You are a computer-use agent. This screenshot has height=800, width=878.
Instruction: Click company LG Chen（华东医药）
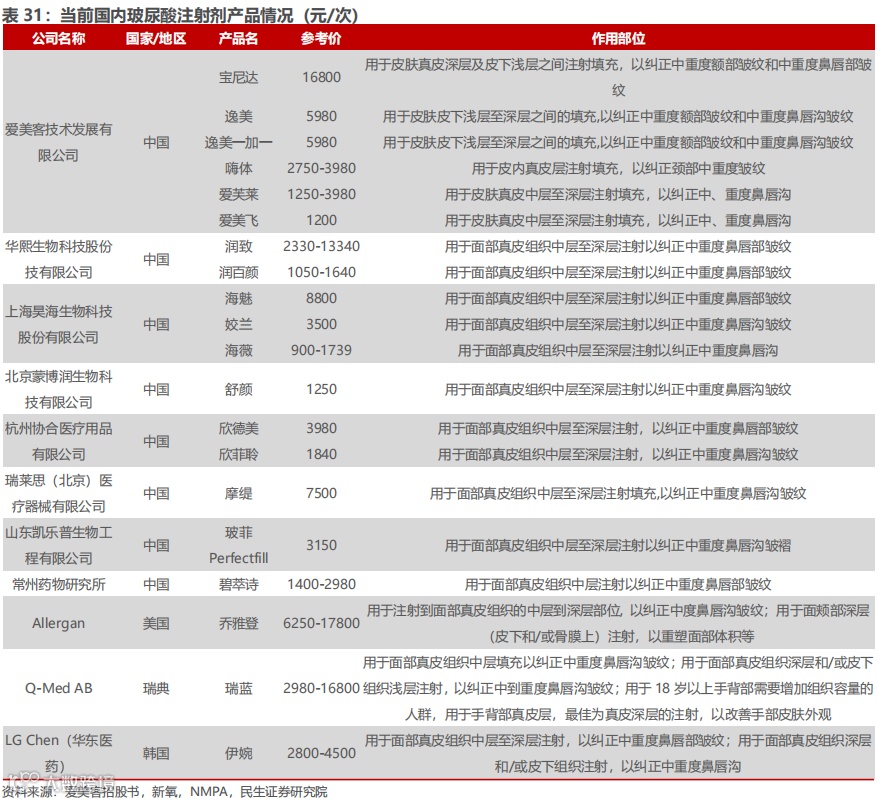(58, 753)
